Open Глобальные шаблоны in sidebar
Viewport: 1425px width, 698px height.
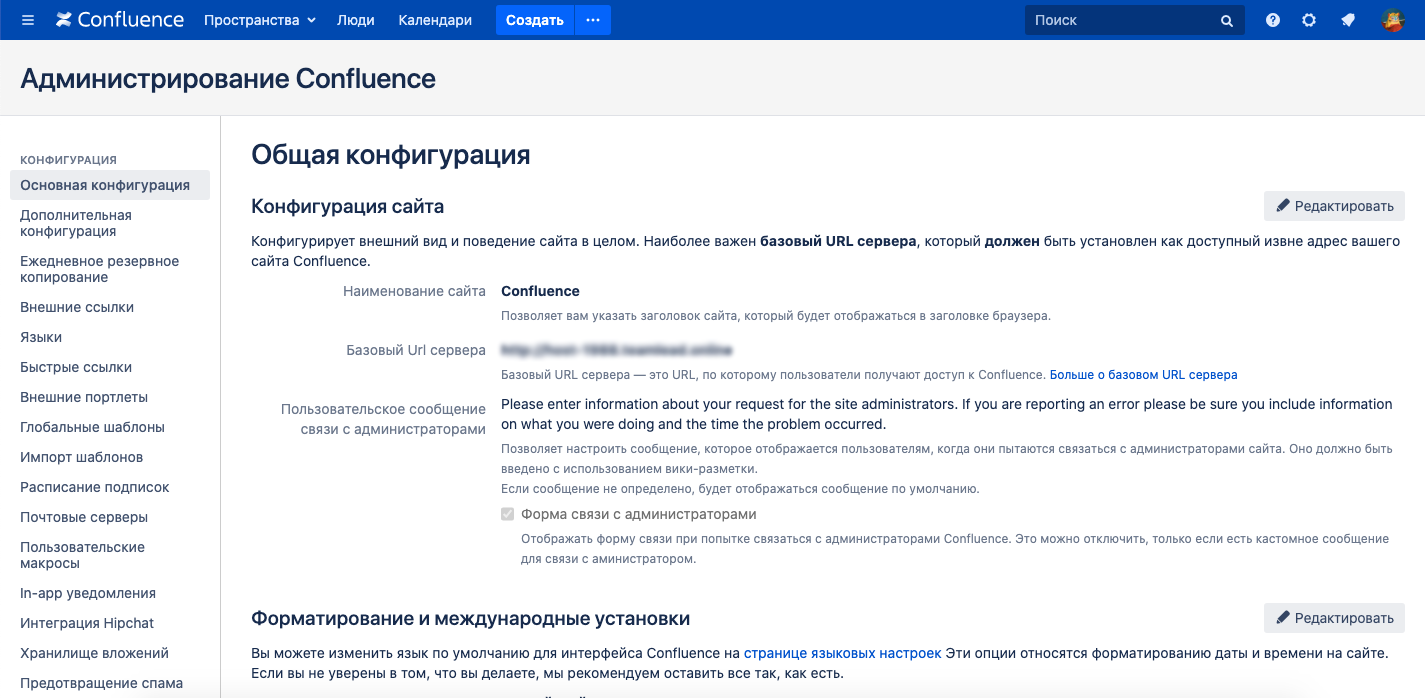pos(92,427)
